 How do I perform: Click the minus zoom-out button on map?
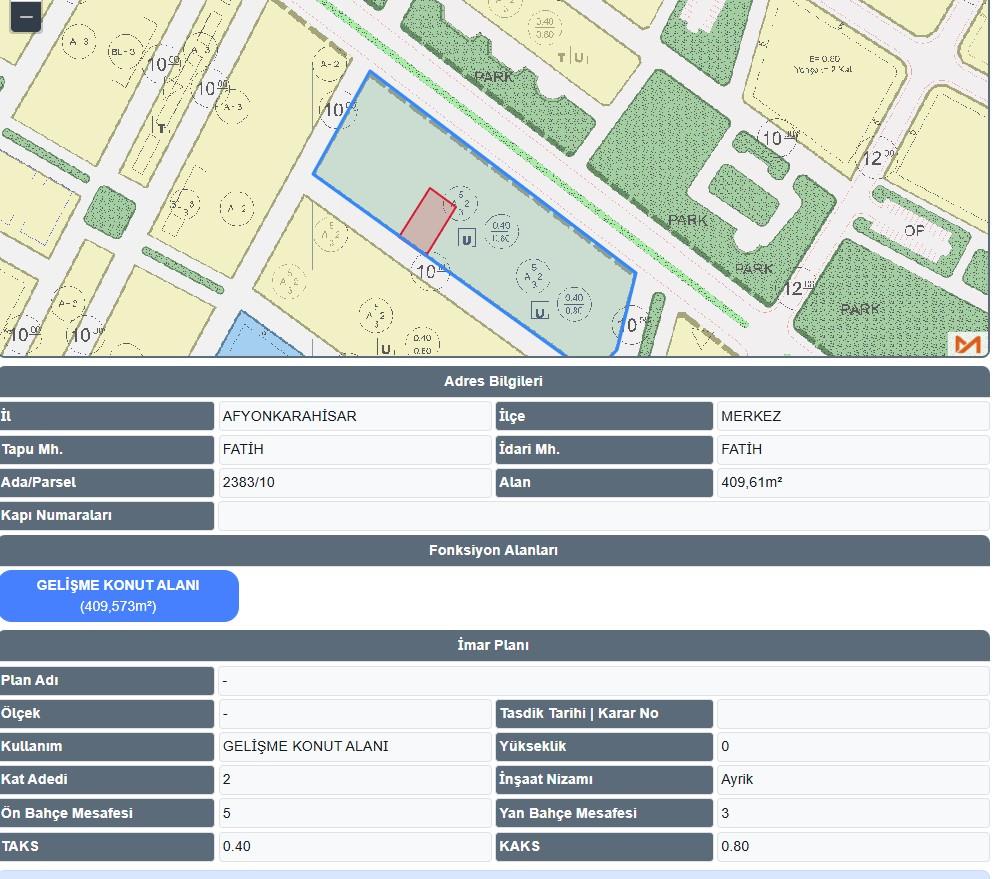[x=25, y=16]
